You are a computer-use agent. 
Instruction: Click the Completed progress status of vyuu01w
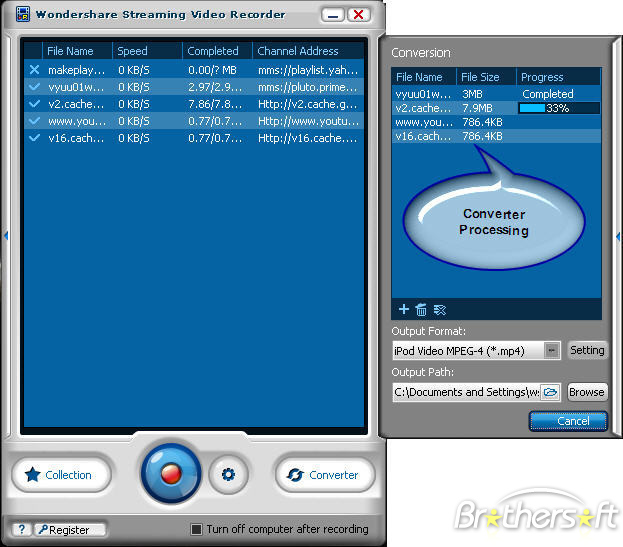click(x=548, y=94)
